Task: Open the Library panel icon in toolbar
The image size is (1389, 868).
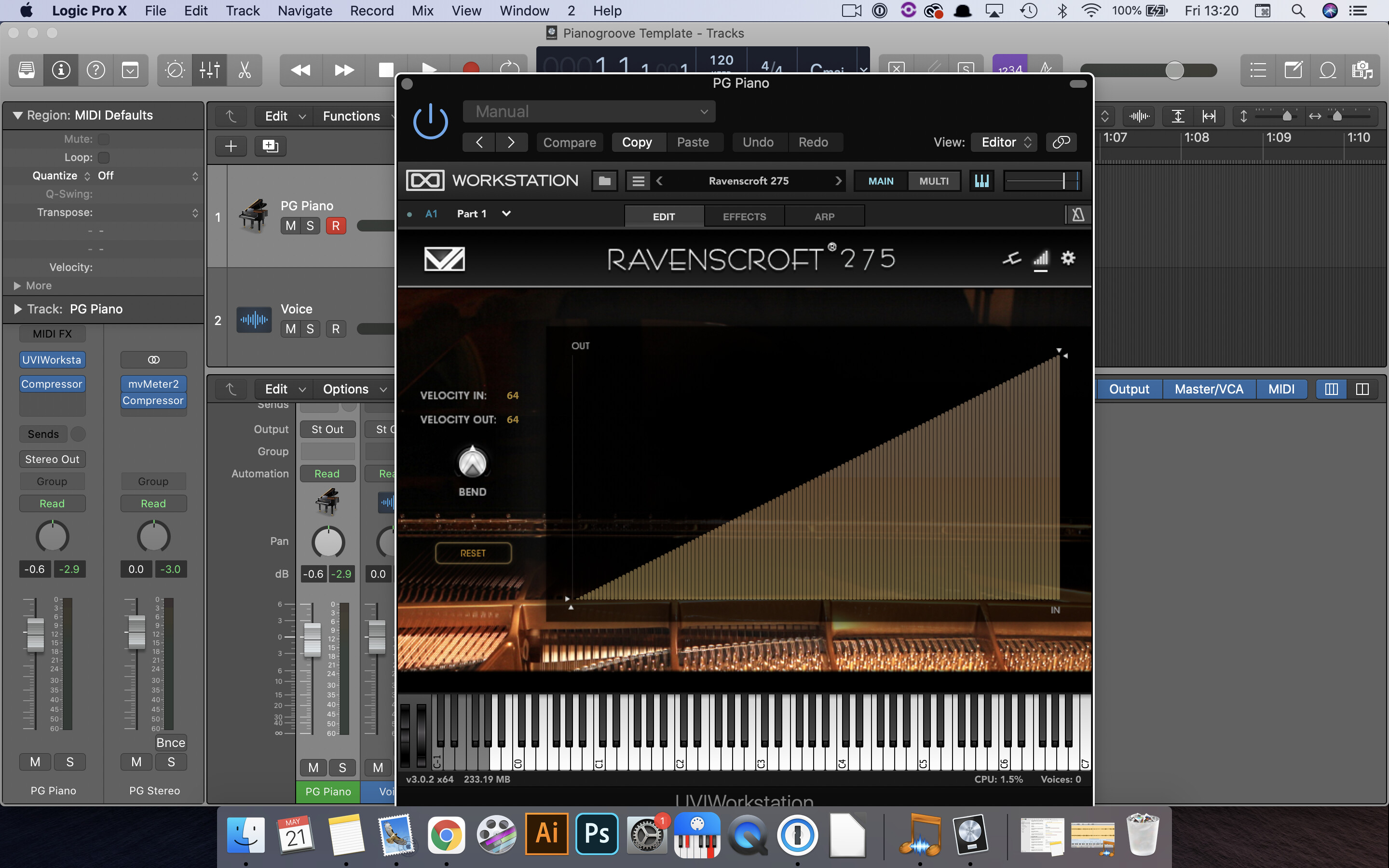Action: pos(27,70)
